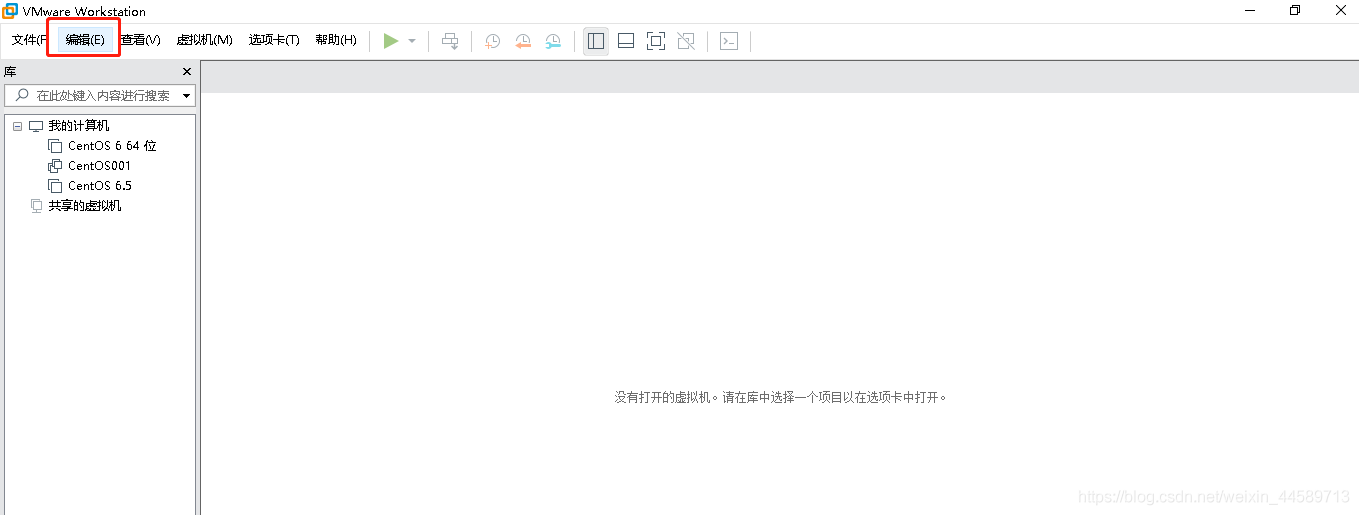Select 共享的虚拟机 in the library tree
The height and width of the screenshot is (515, 1359).
[x=85, y=206]
